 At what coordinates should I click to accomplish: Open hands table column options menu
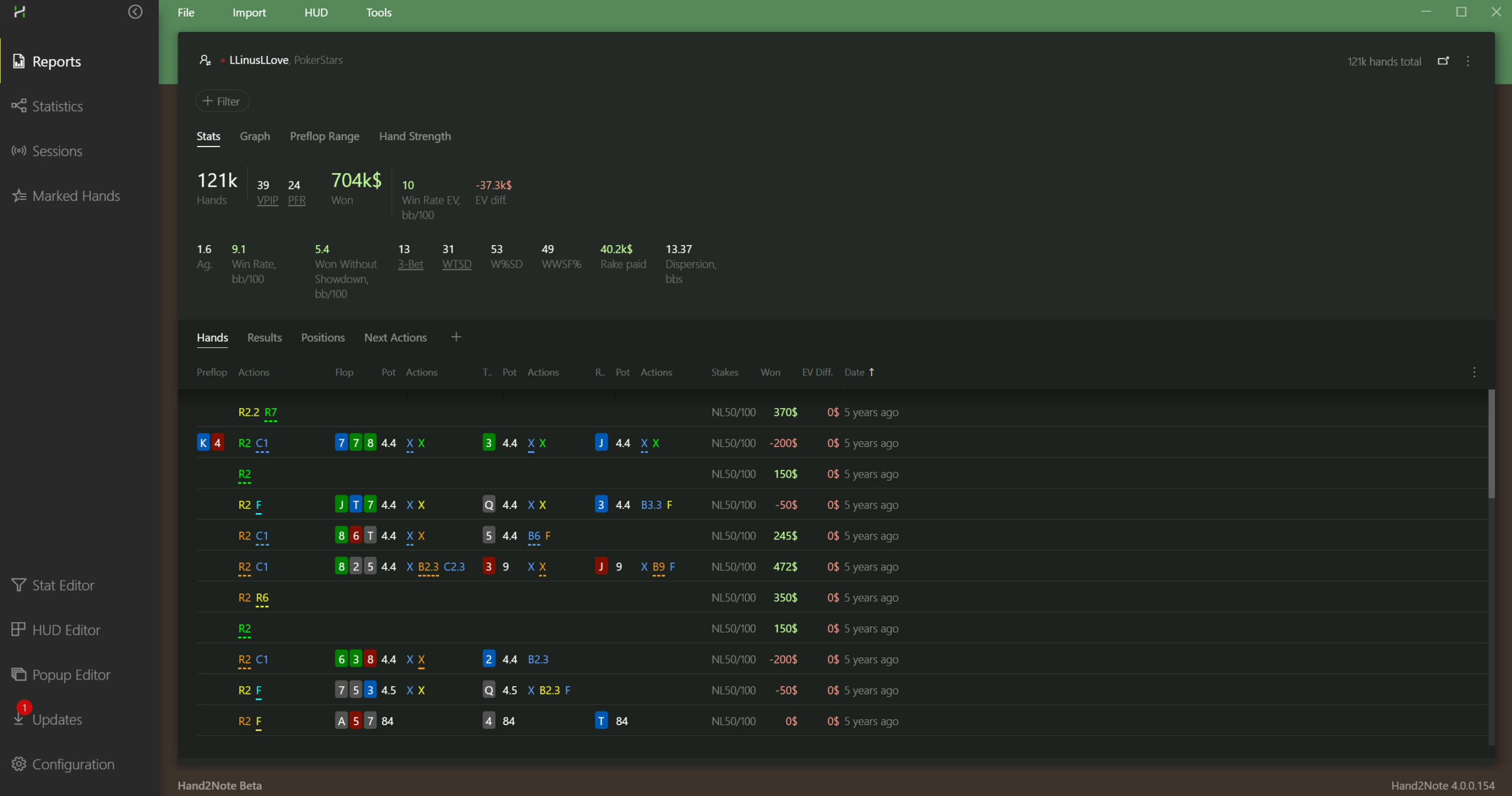click(1474, 372)
